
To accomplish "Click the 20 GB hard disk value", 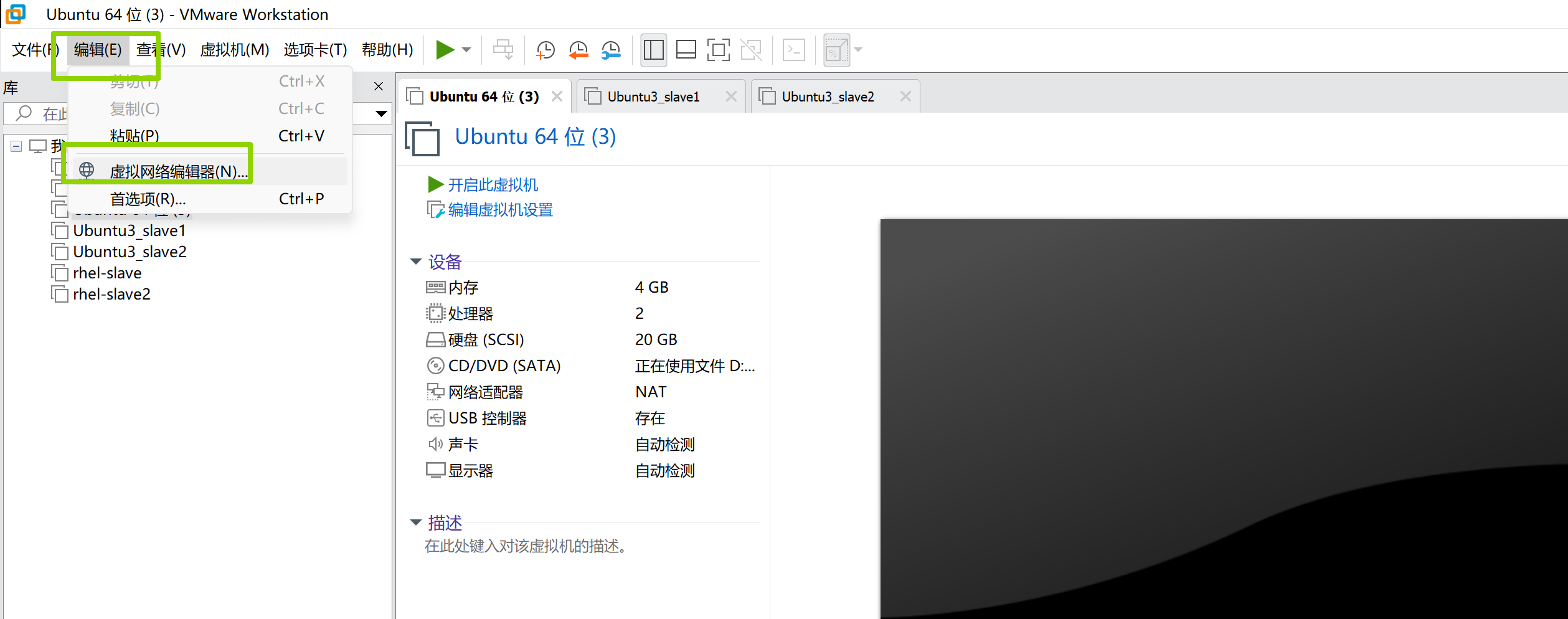I will coord(656,339).
